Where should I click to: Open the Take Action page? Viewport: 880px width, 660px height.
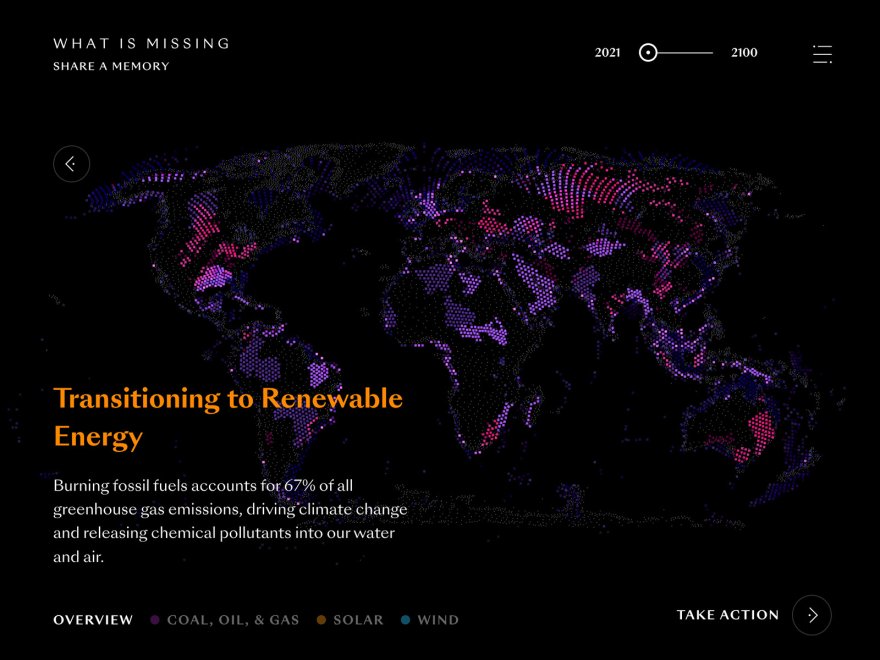point(727,615)
